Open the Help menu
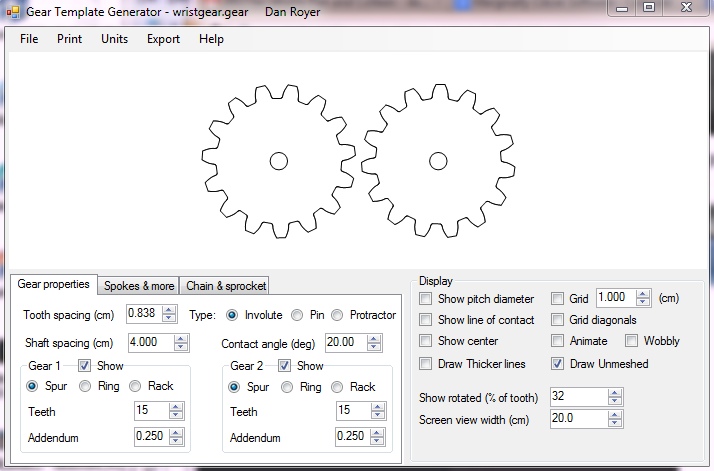 [211, 39]
